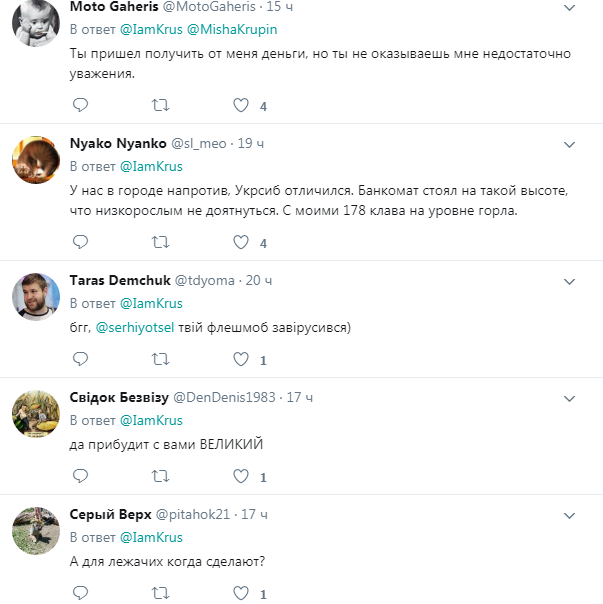The height and width of the screenshot is (604, 603).
Task: Reply to Nyako Nyanko's tweet
Action: pyautogui.click(x=81, y=242)
